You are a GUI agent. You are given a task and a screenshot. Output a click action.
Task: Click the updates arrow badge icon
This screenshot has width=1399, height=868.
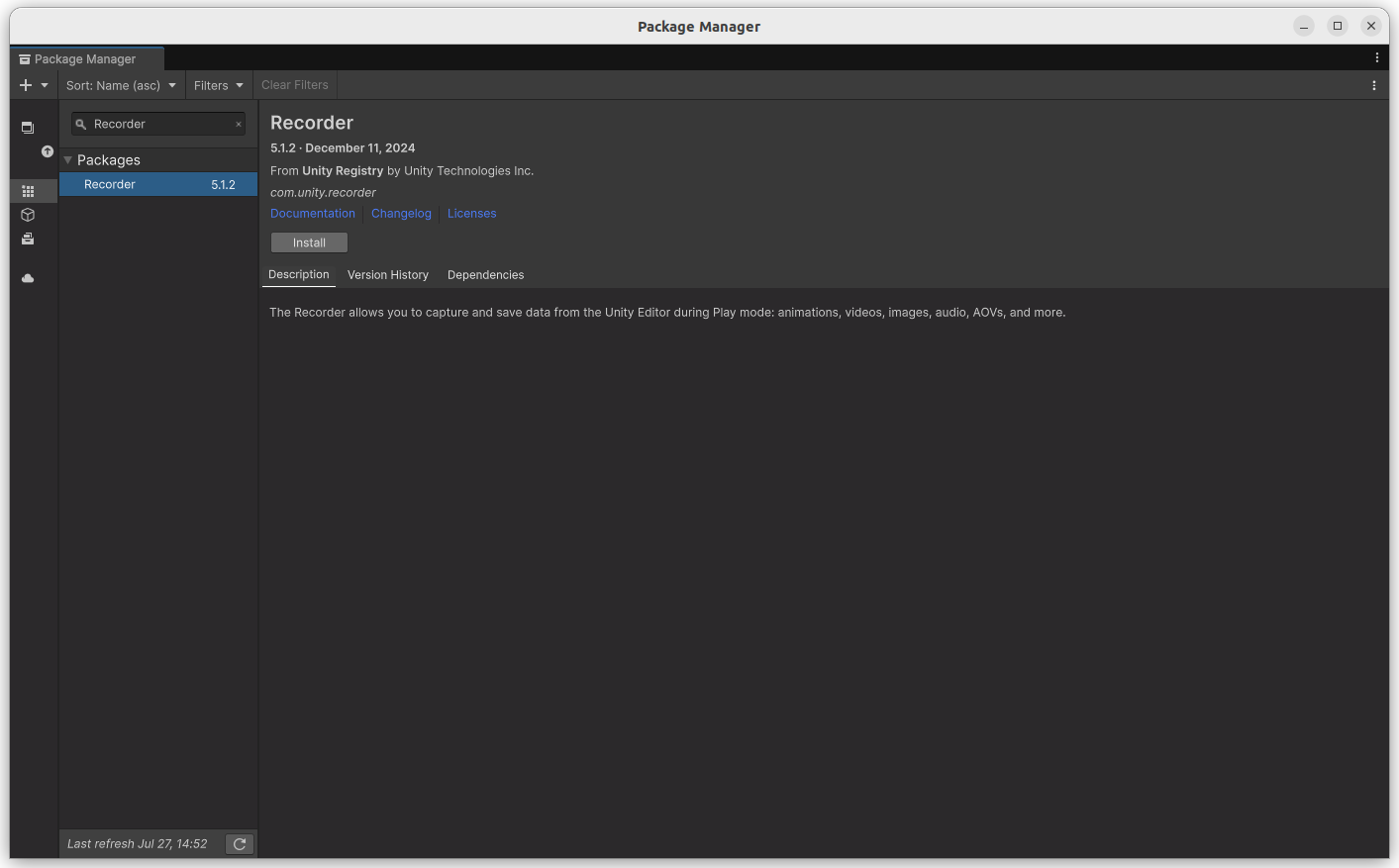click(47, 151)
